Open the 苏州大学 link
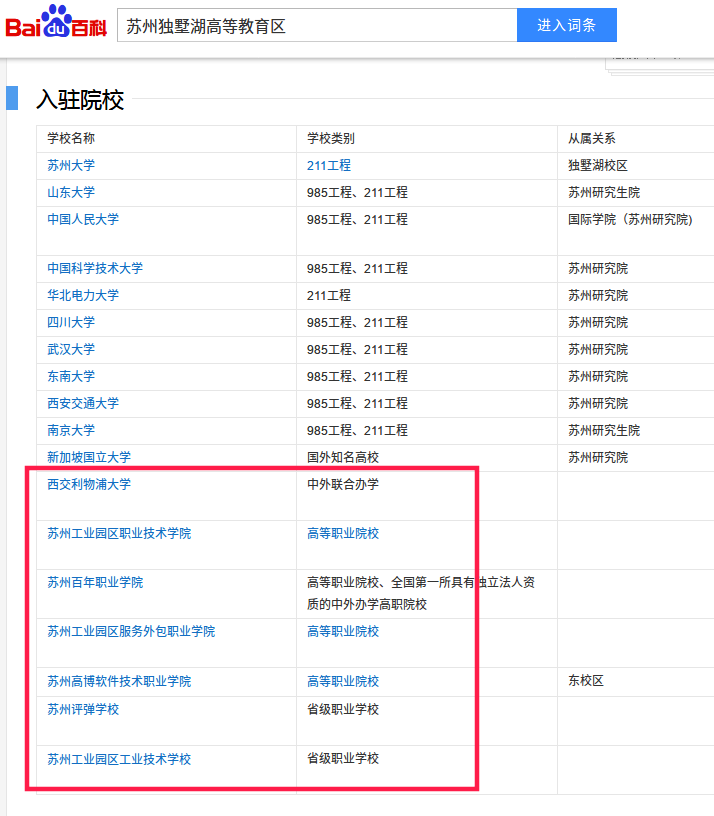 tap(71, 165)
